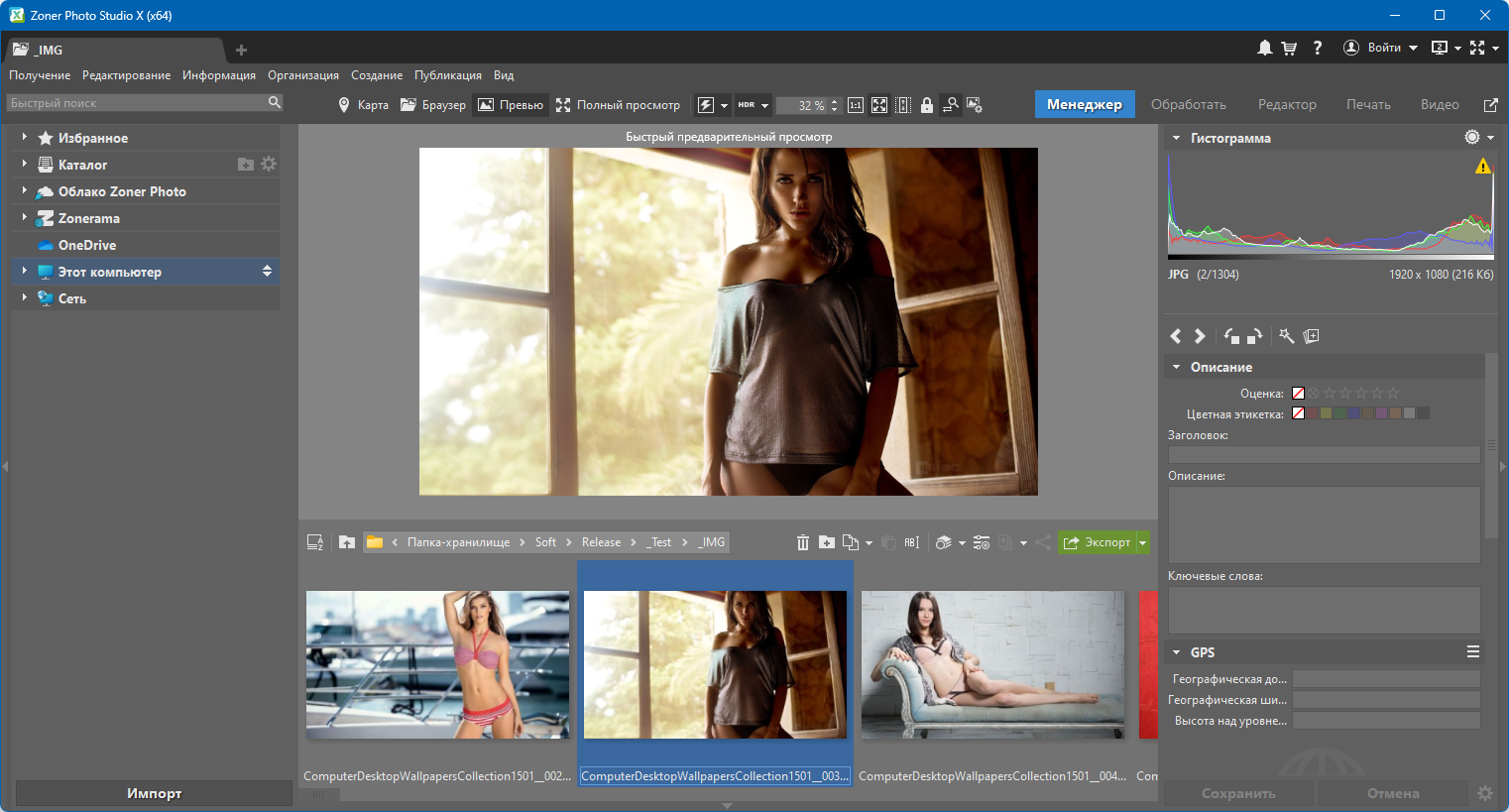Toggle the zoom lock padlock
The width and height of the screenshot is (1509, 812).
tap(926, 105)
